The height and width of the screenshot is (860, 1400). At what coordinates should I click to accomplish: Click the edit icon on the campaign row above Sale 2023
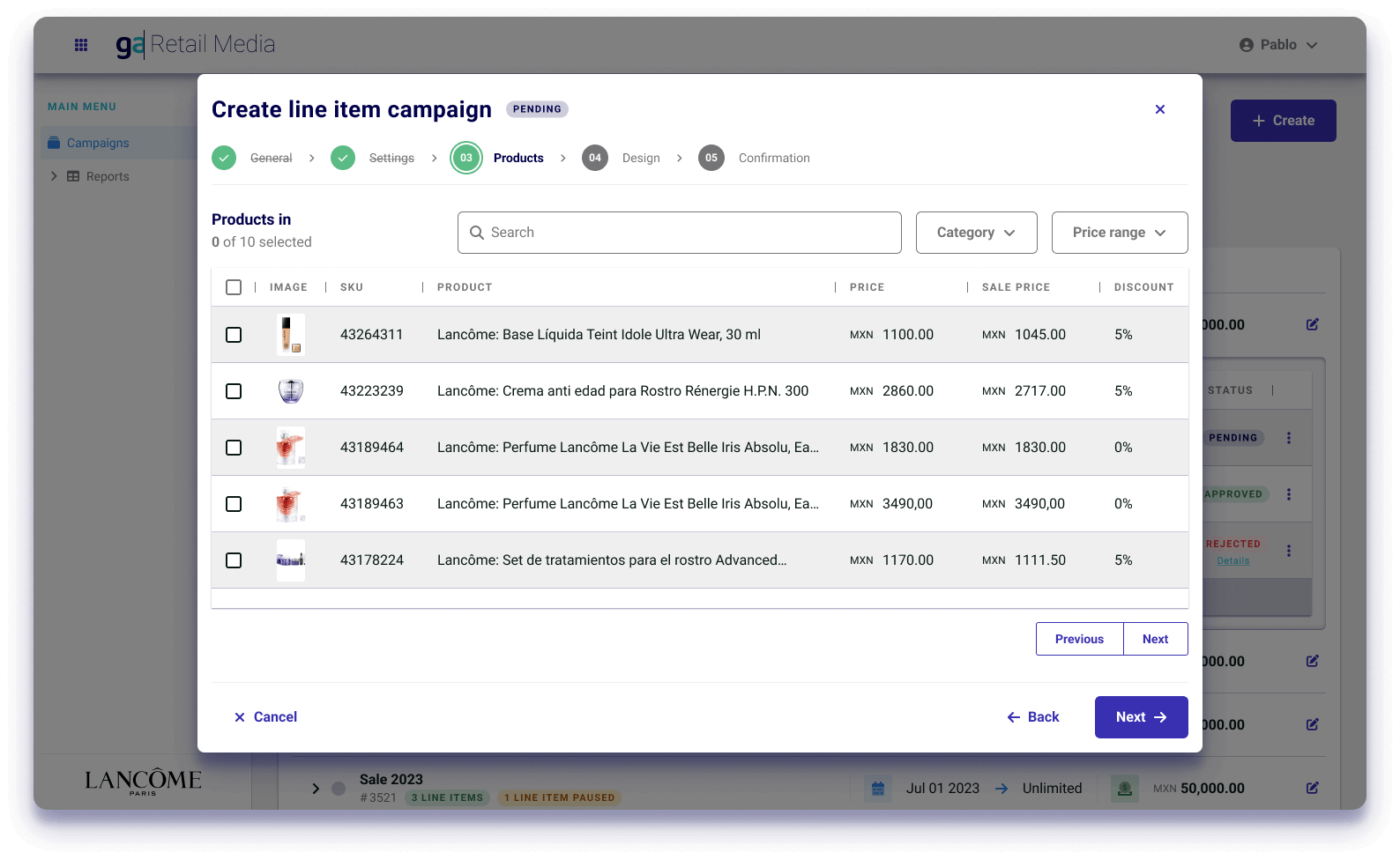(x=1313, y=724)
